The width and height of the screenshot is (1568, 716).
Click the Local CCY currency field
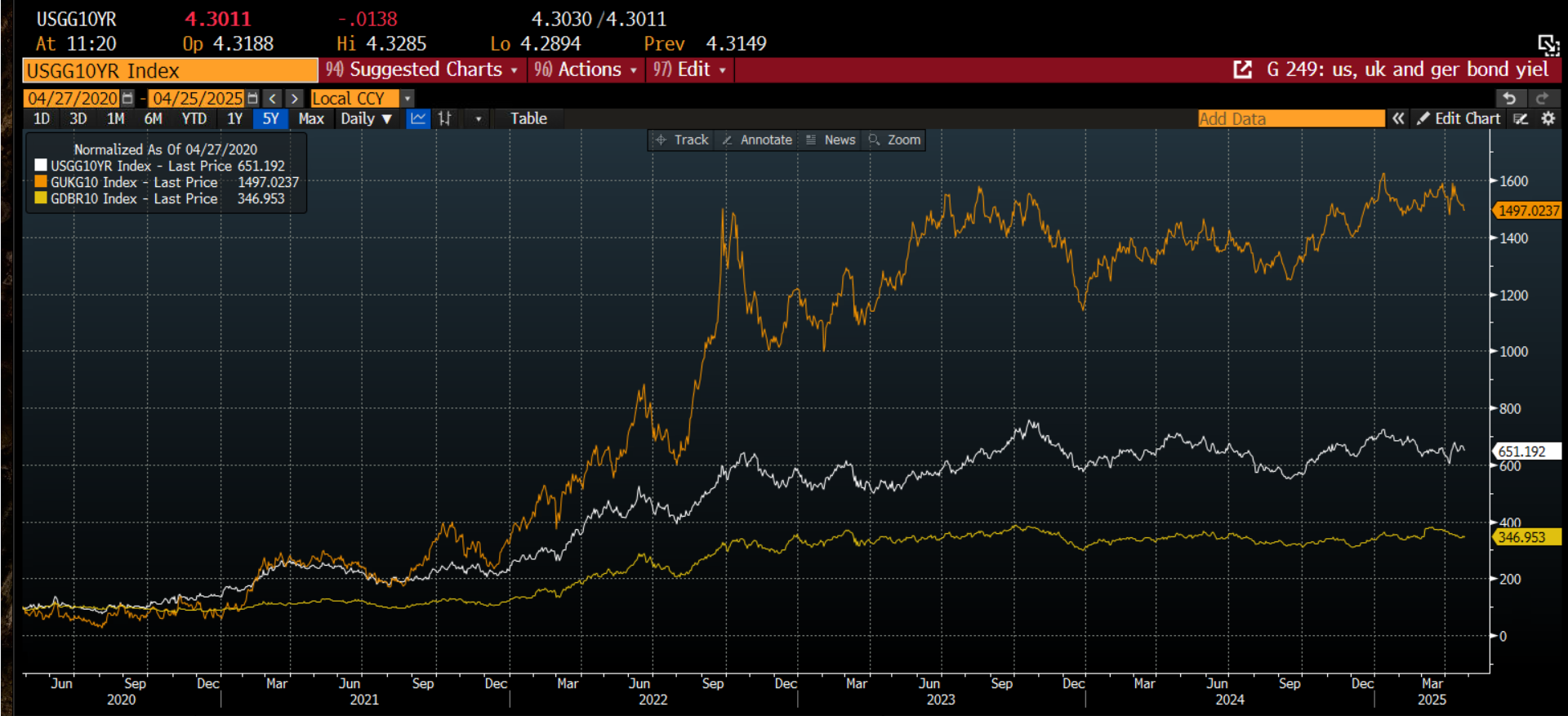pyautogui.click(x=355, y=99)
